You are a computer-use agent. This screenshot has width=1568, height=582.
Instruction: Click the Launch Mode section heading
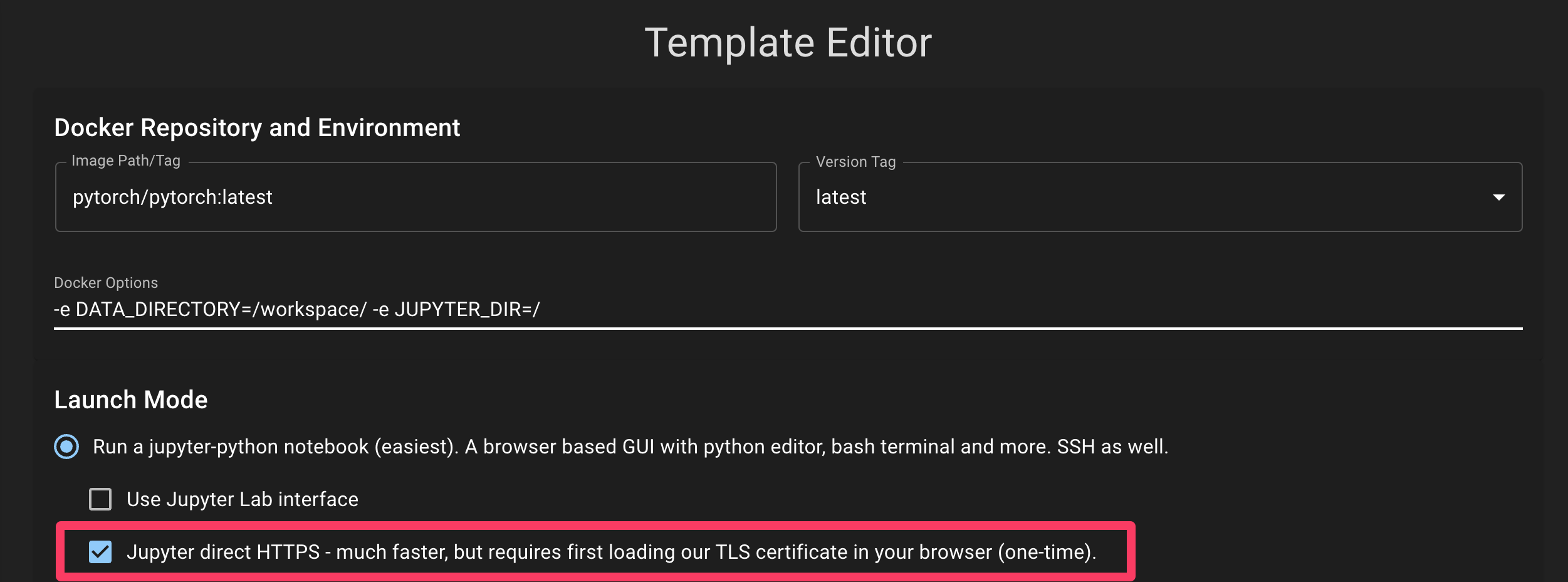(x=130, y=400)
